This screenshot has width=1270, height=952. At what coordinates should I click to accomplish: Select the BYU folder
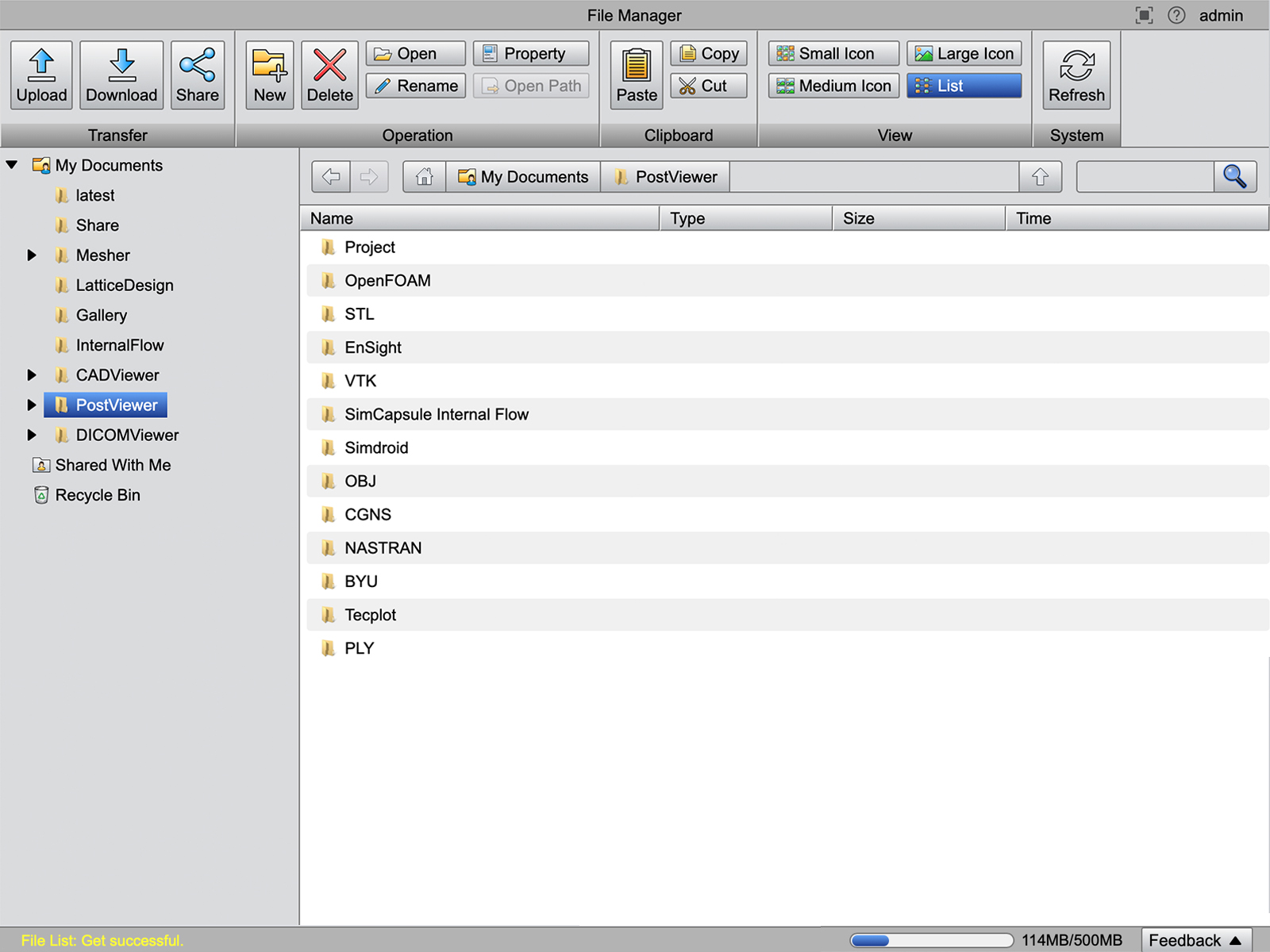point(787,582)
